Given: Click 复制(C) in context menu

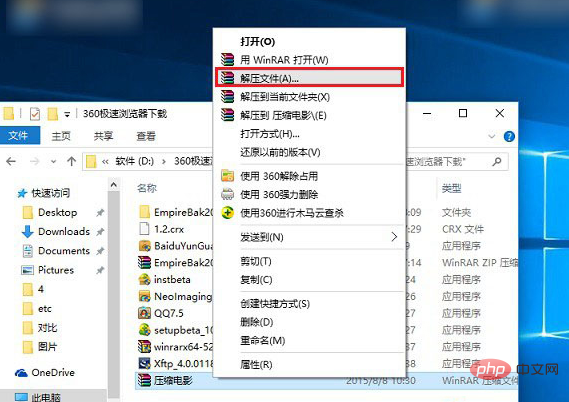Looking at the screenshot, I should pyautogui.click(x=309, y=280).
